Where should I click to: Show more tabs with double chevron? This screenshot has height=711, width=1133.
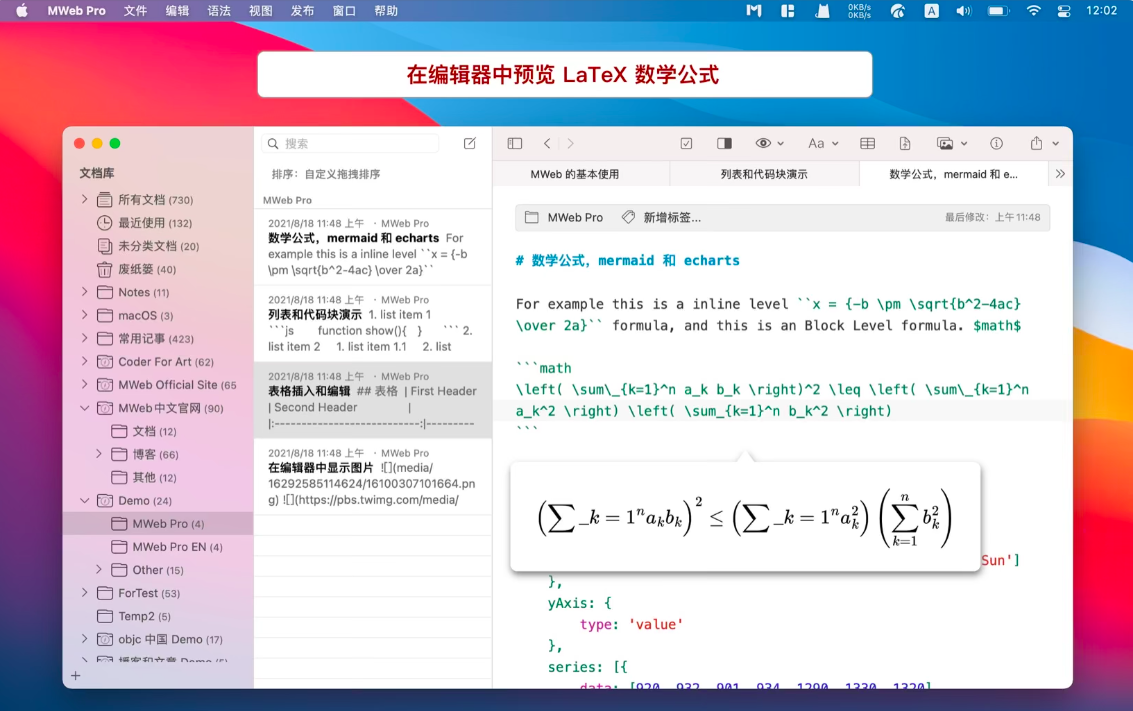point(1060,173)
